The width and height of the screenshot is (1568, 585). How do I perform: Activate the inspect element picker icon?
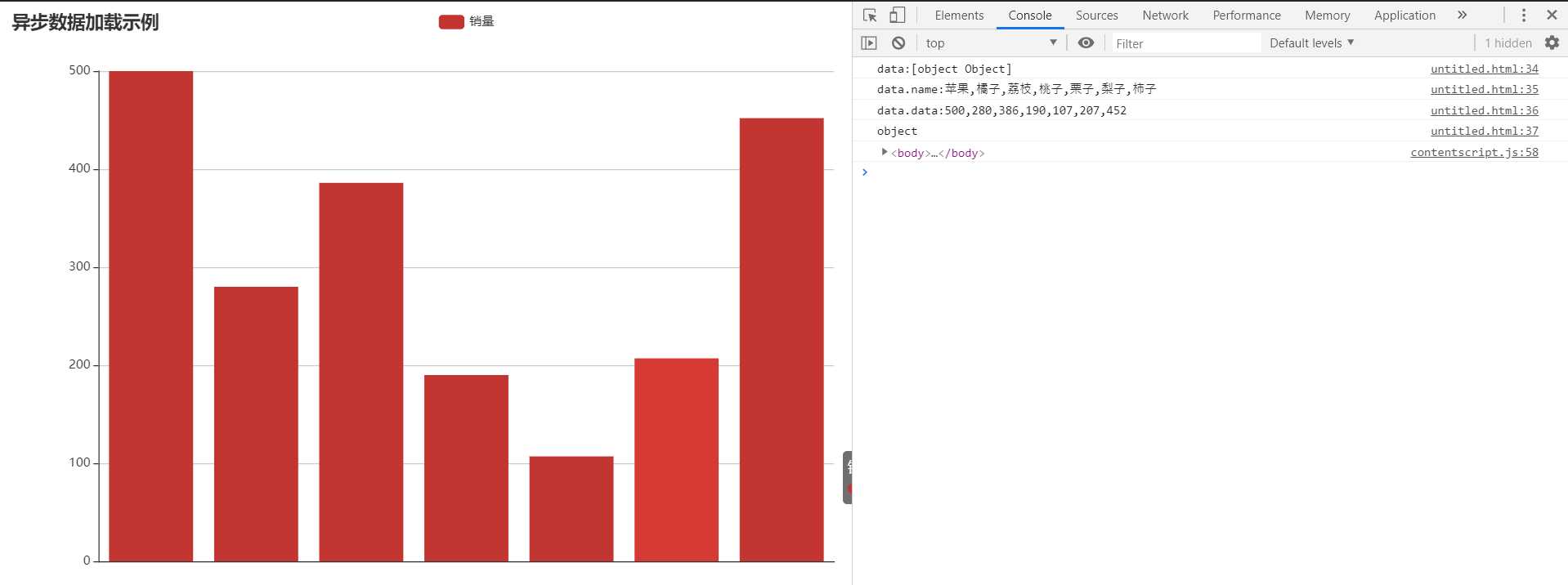[870, 16]
